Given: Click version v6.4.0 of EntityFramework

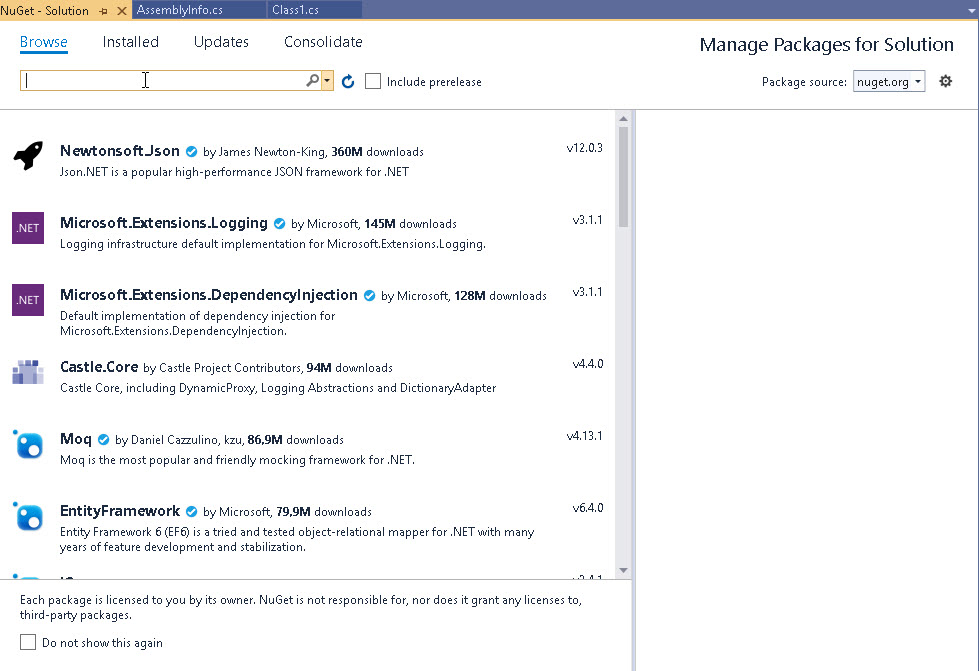Looking at the screenshot, I should [x=588, y=508].
